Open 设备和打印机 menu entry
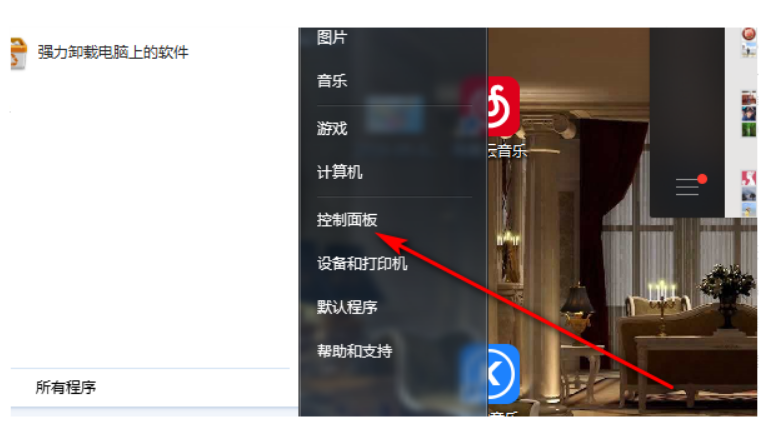Screen dimensions: 765x422 (362, 264)
